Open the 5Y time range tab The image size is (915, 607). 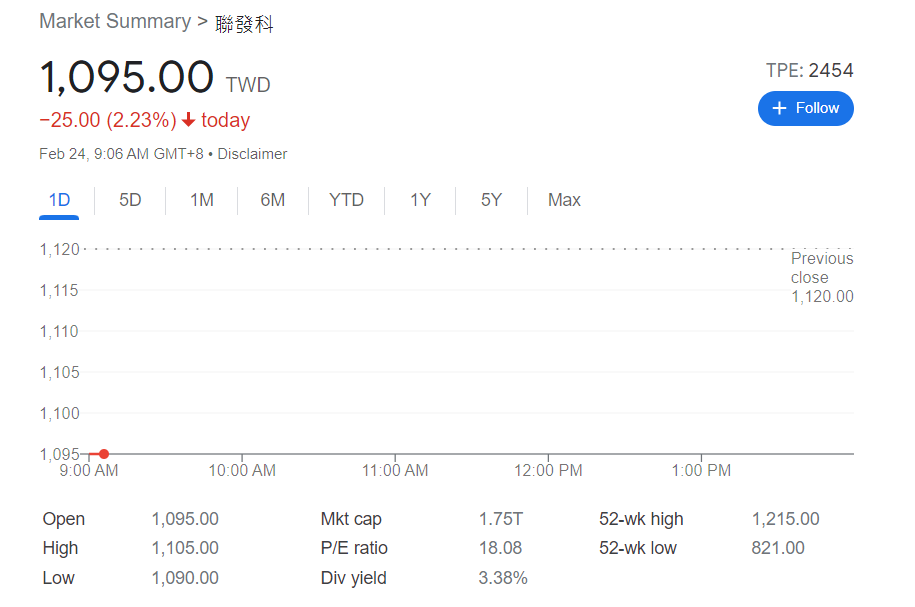click(491, 200)
